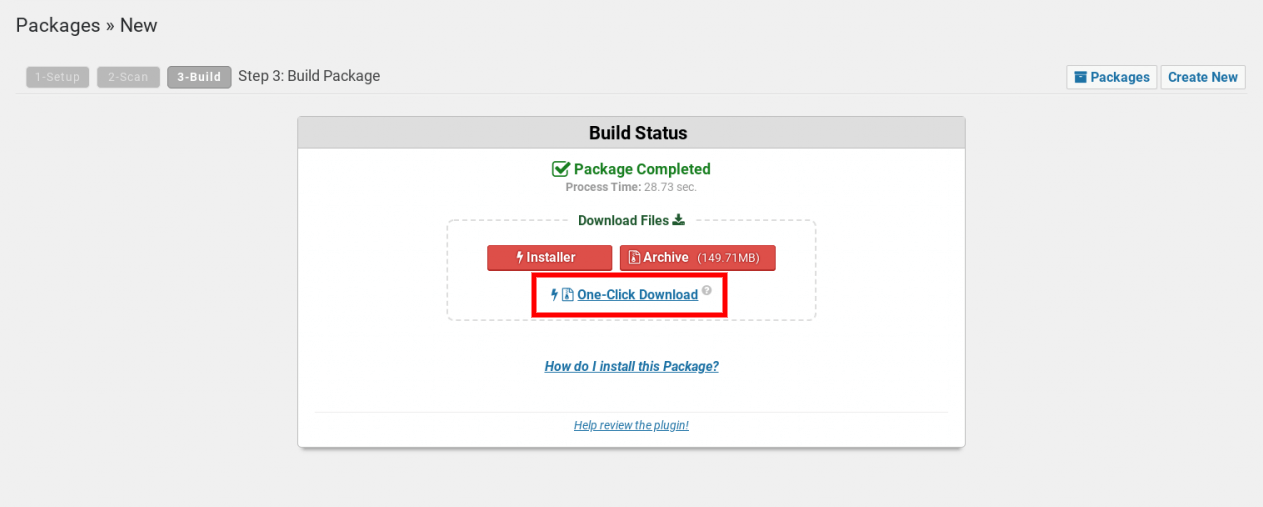Open the question mark help tooltip icon
Viewport: 1263px width, 507px height.
(x=707, y=291)
